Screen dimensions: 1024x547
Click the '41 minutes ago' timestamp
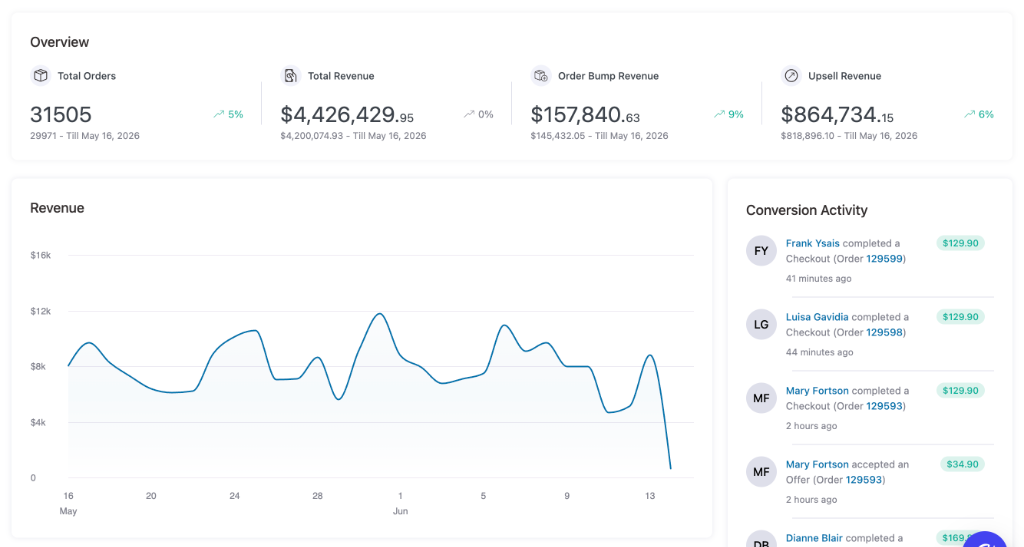(x=818, y=279)
